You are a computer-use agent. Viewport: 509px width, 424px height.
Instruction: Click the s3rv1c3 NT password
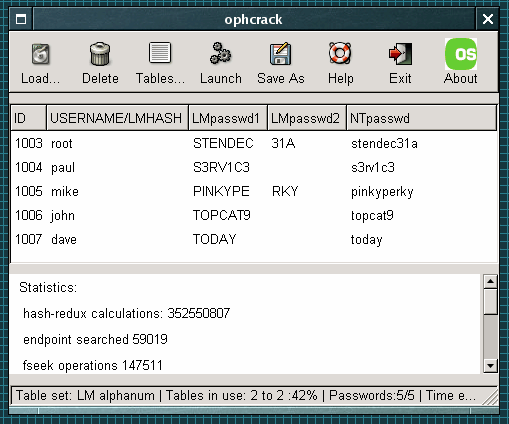point(373,167)
